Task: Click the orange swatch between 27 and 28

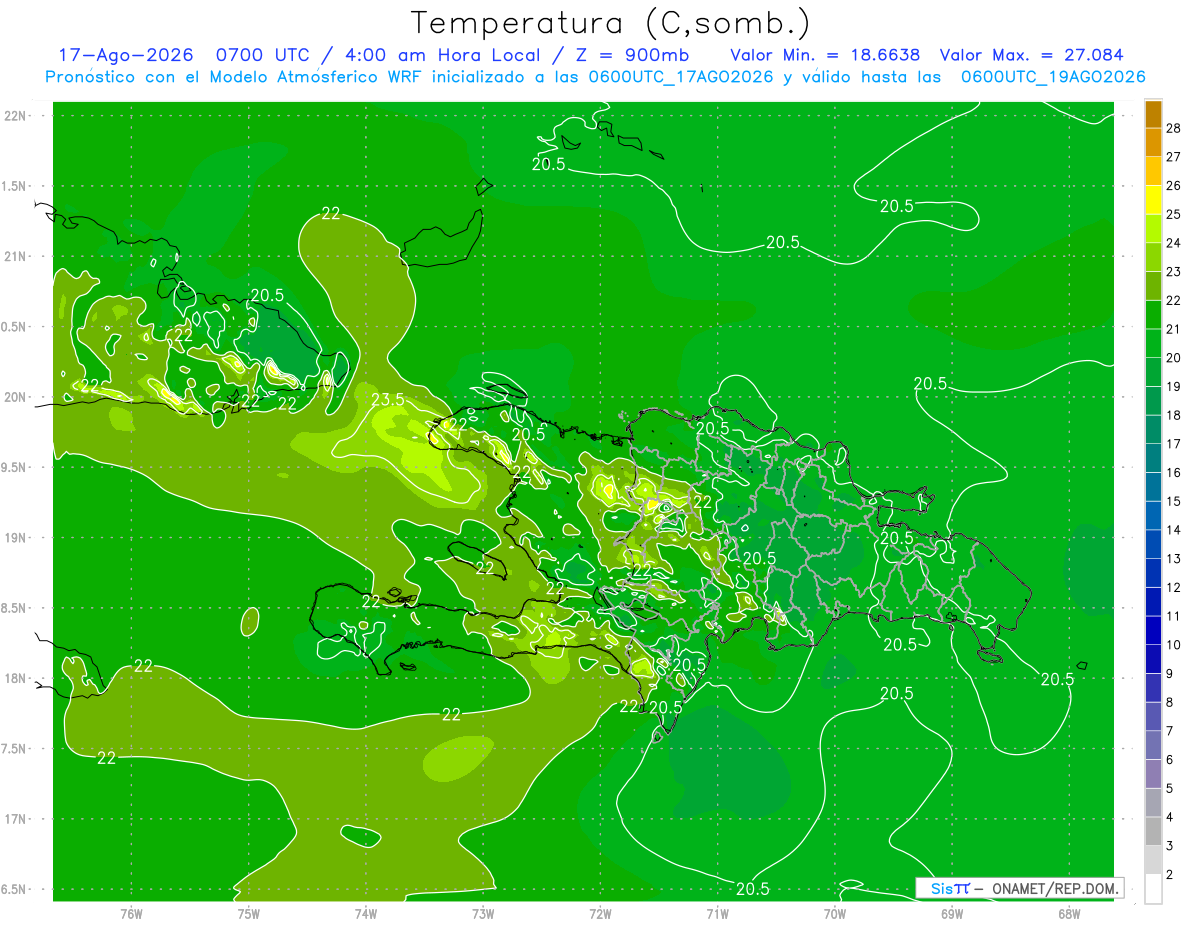Action: (1153, 143)
